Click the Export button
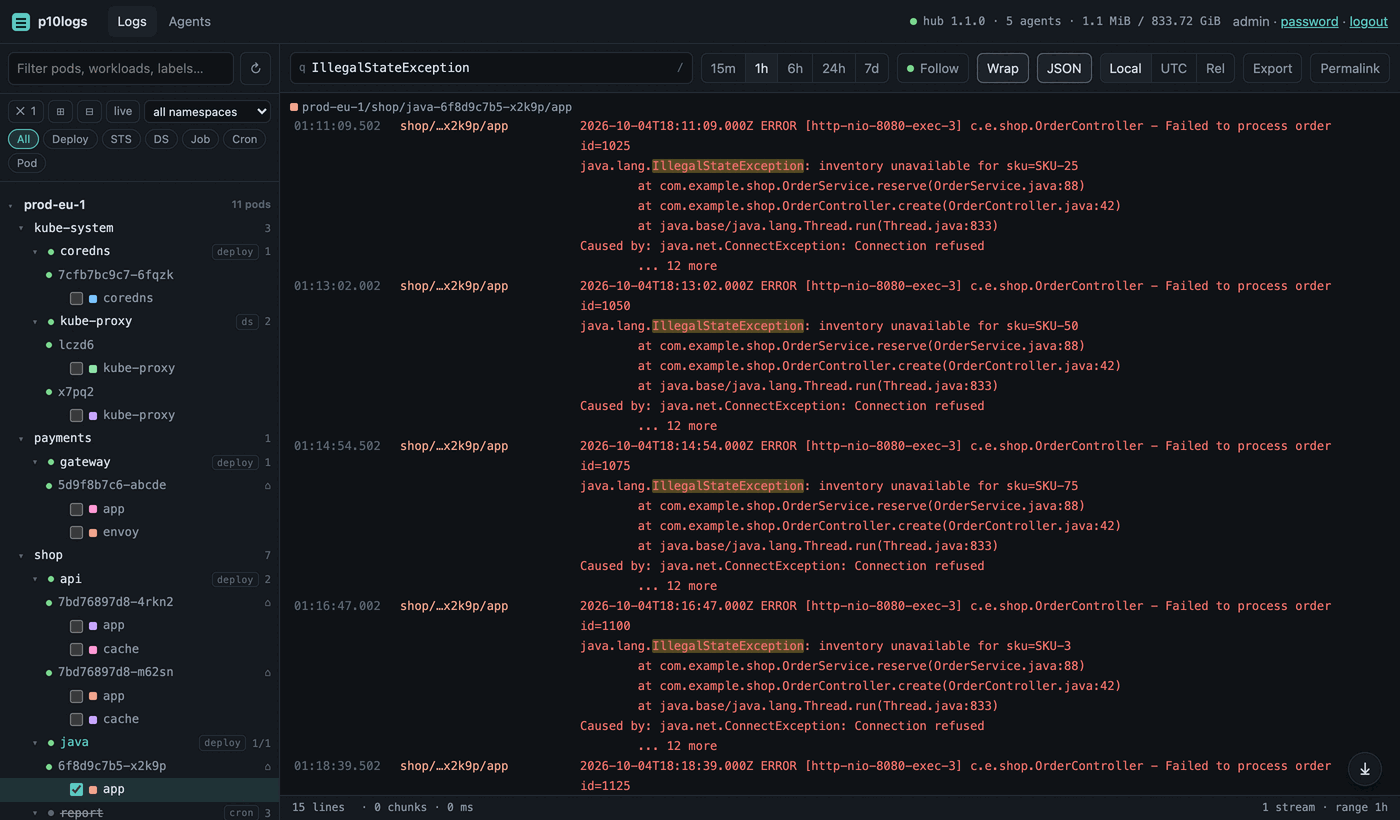This screenshot has height=820, width=1400. coord(1272,68)
